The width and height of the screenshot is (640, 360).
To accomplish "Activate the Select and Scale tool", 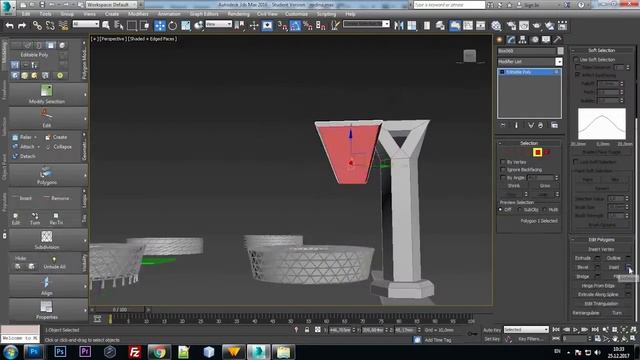I will 186,26.
